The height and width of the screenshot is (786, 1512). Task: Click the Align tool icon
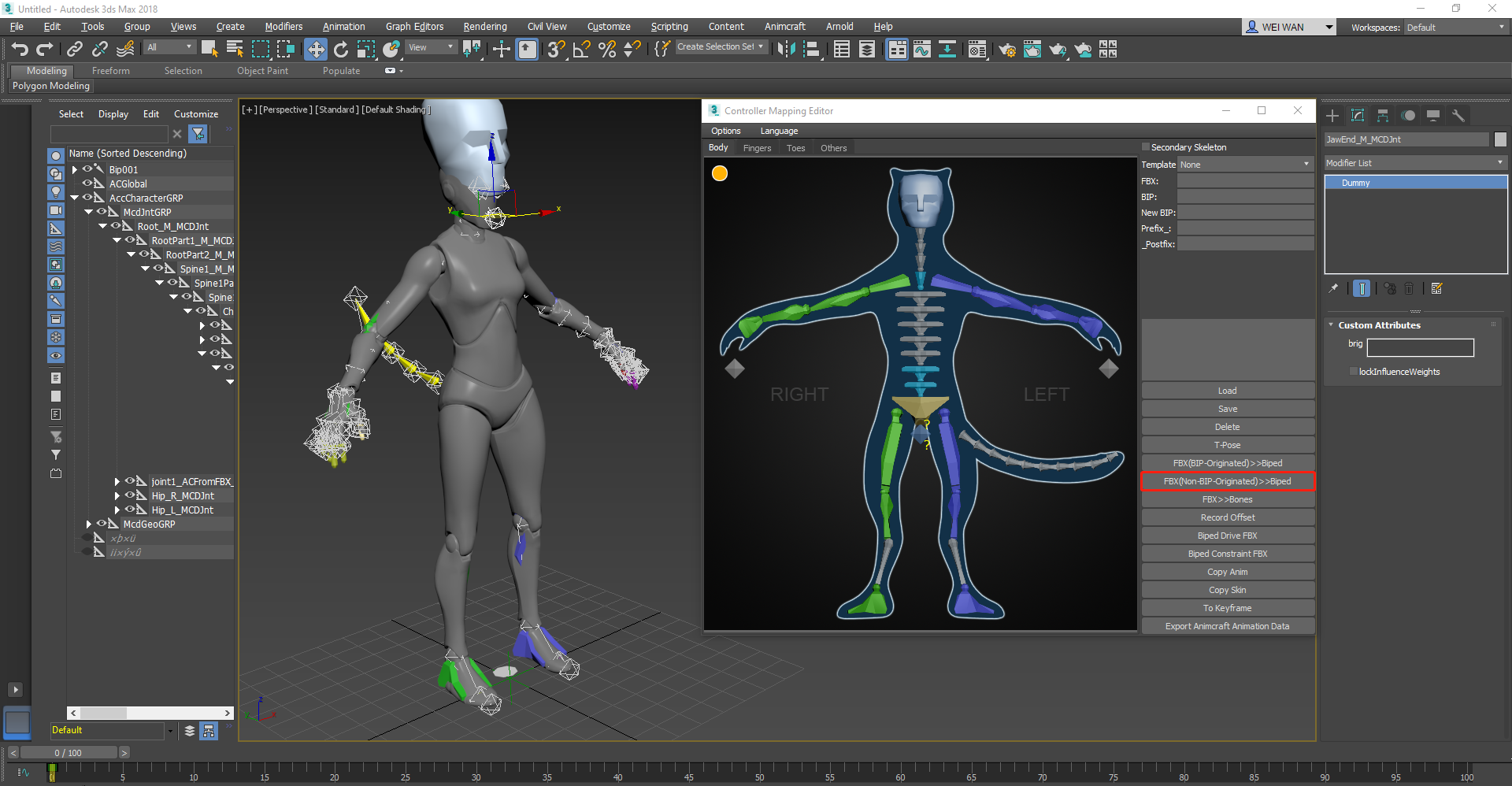click(x=811, y=50)
